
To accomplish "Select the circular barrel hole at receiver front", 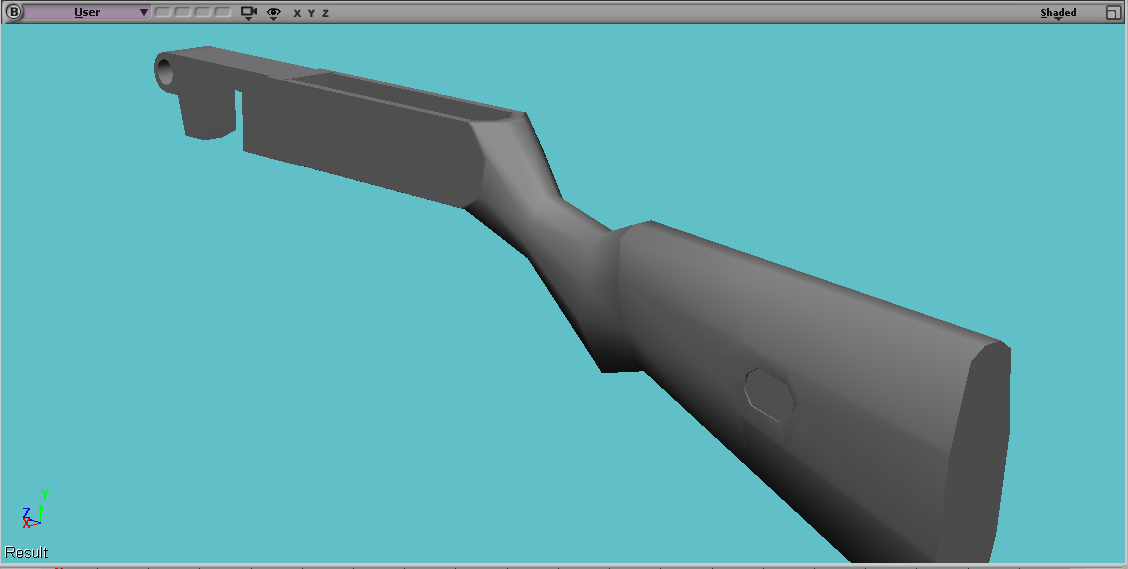I will [x=165, y=73].
